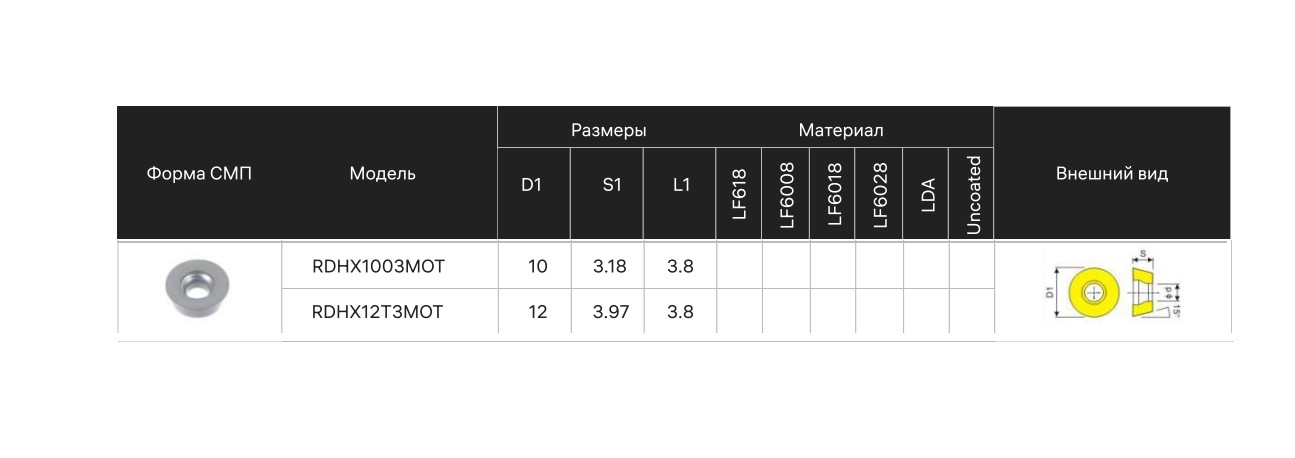
Task: Click the LF6008 material column header
Action: 786,194
